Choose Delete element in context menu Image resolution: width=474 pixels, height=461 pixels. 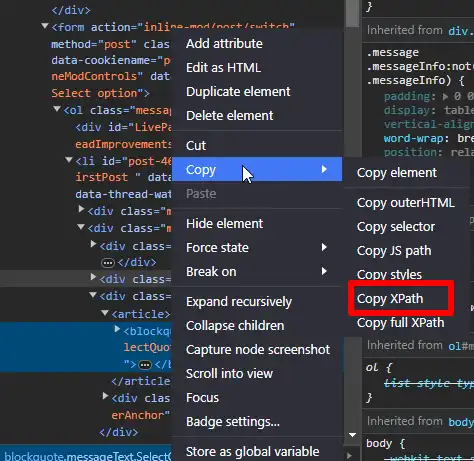pyautogui.click(x=229, y=116)
